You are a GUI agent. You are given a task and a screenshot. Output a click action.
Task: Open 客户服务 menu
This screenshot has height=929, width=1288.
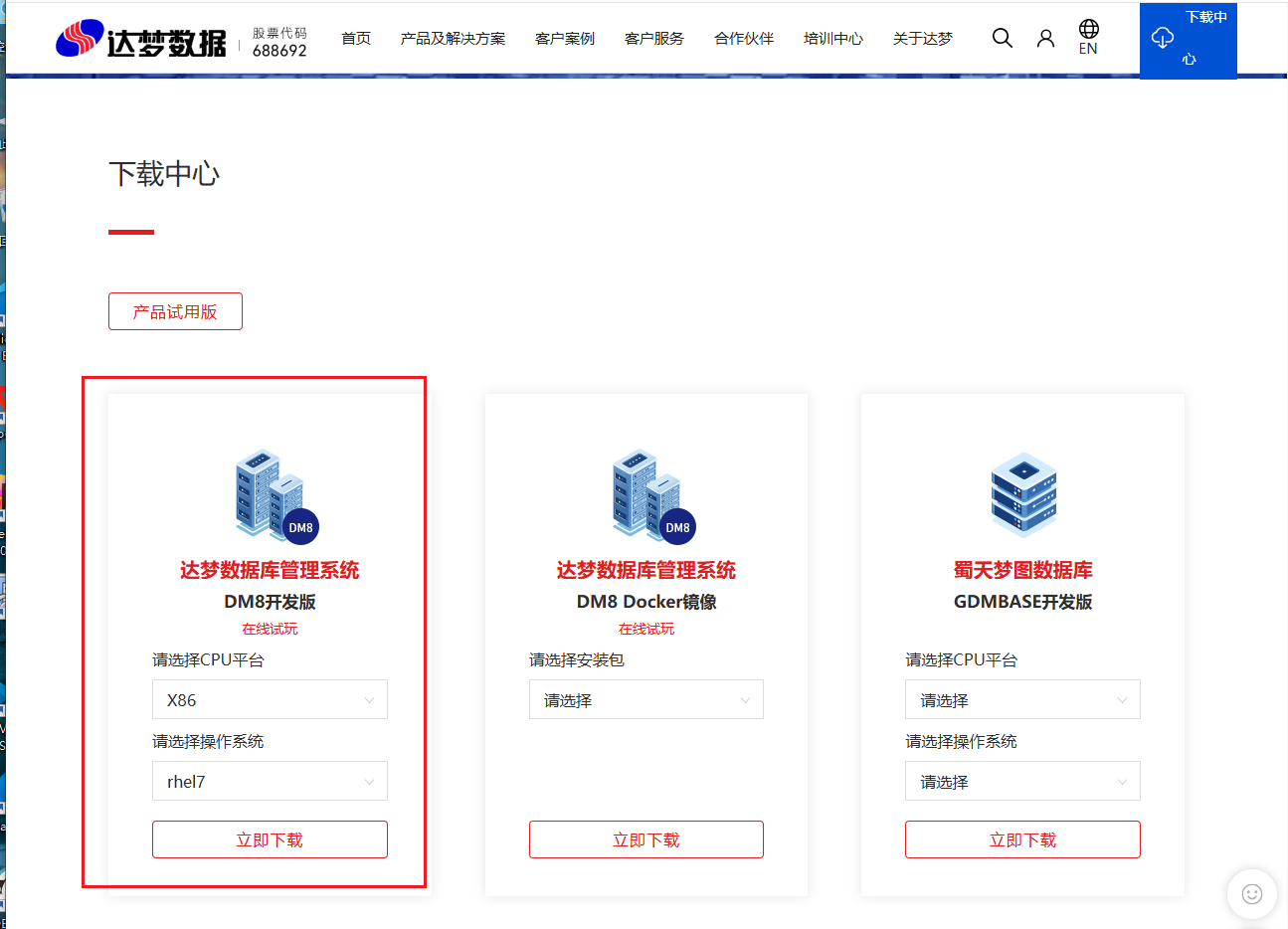(654, 38)
